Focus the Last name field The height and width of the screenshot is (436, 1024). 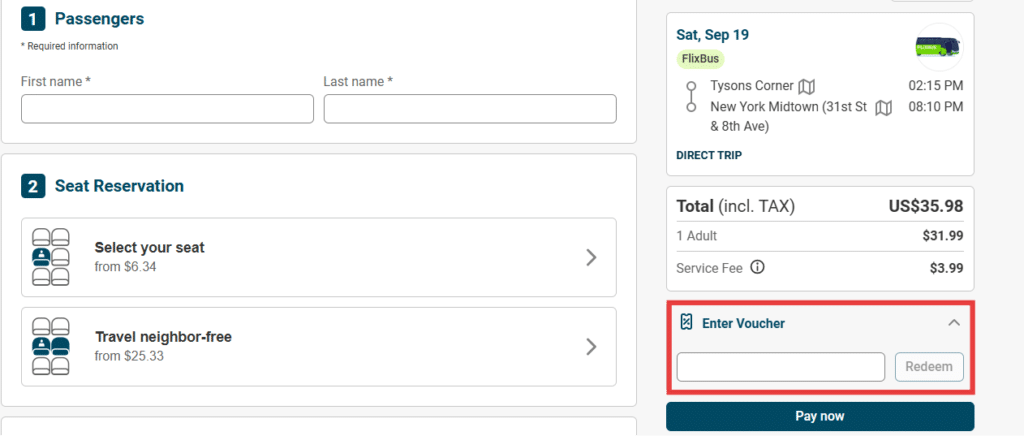(470, 109)
